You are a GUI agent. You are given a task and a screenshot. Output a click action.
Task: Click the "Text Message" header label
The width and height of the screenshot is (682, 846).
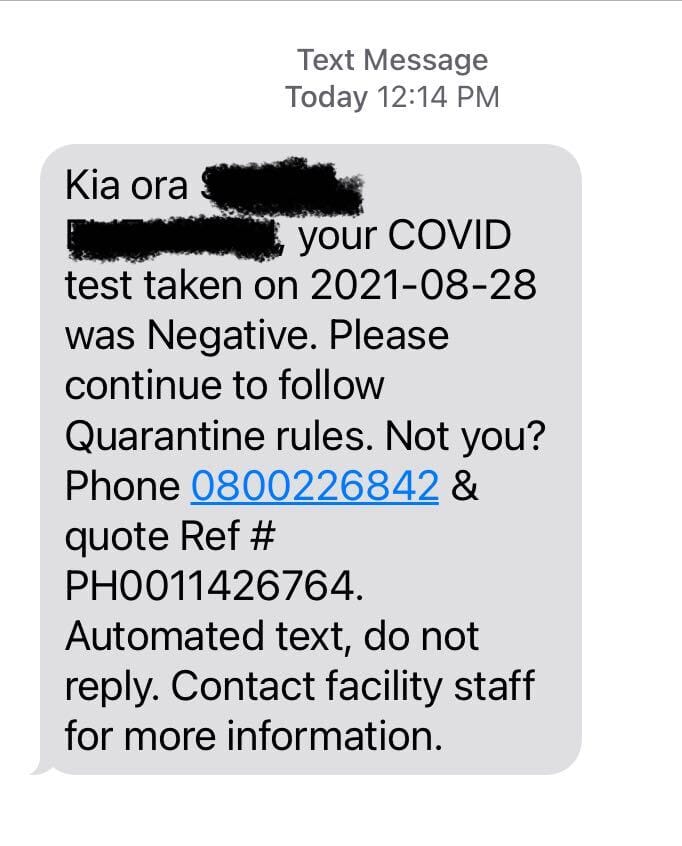click(392, 60)
